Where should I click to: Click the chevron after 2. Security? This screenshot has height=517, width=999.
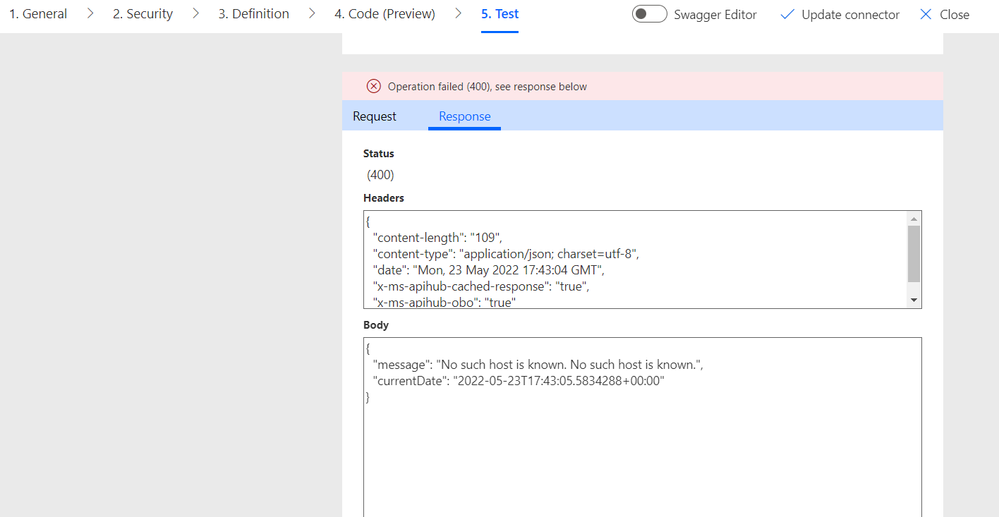pos(196,14)
